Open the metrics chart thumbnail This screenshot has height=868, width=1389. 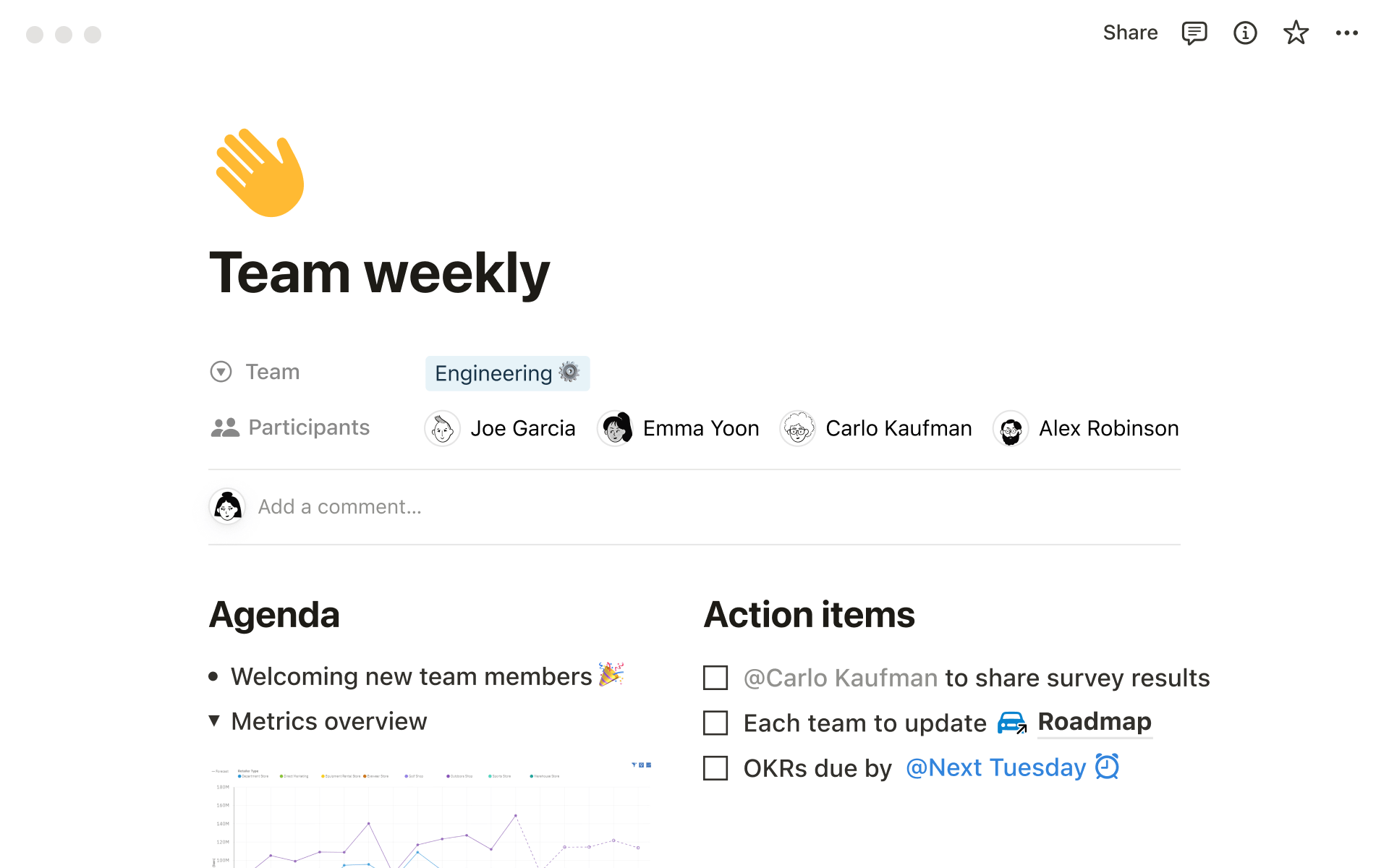pyautogui.click(x=431, y=814)
